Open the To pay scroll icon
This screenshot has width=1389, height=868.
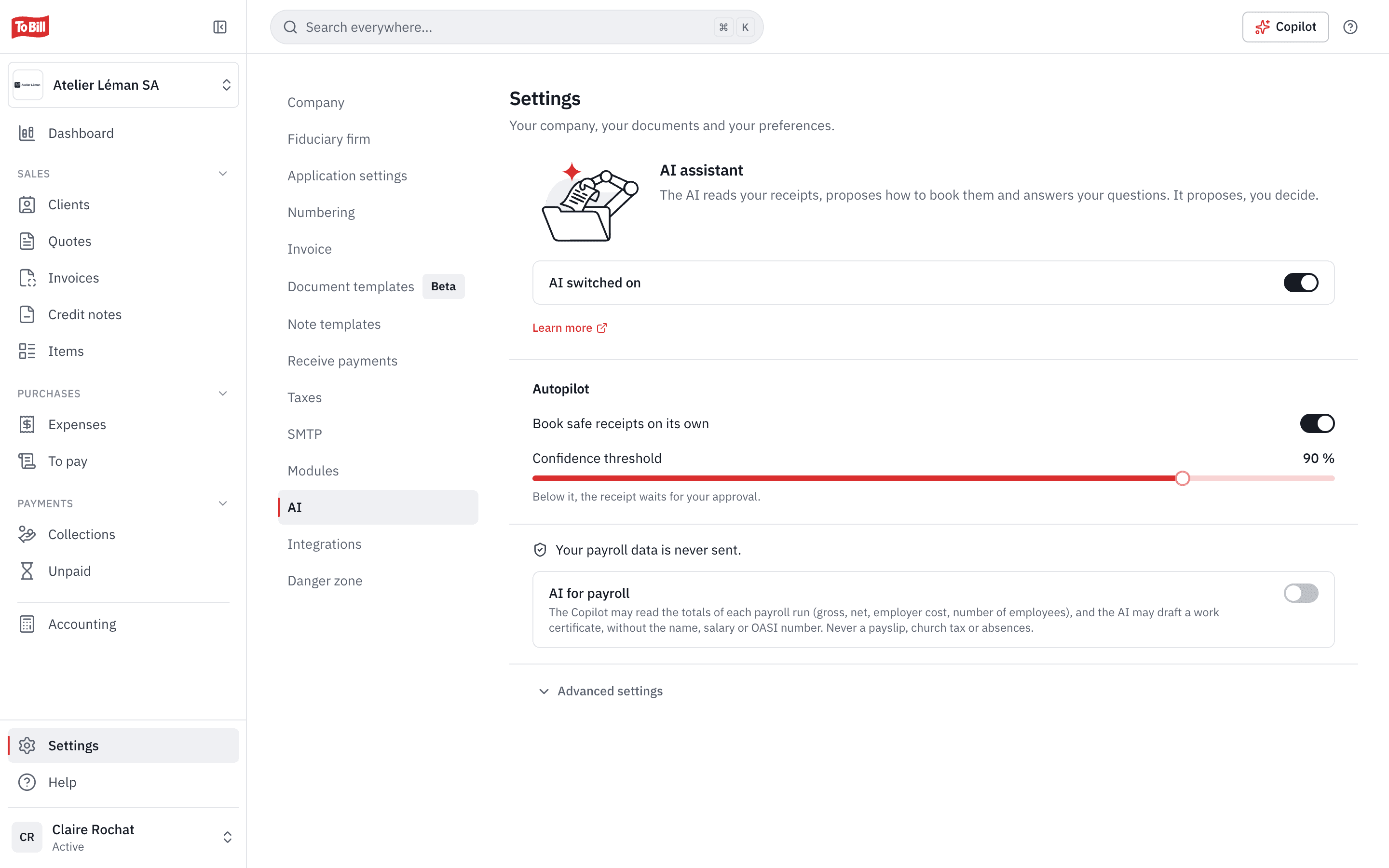tap(27, 461)
